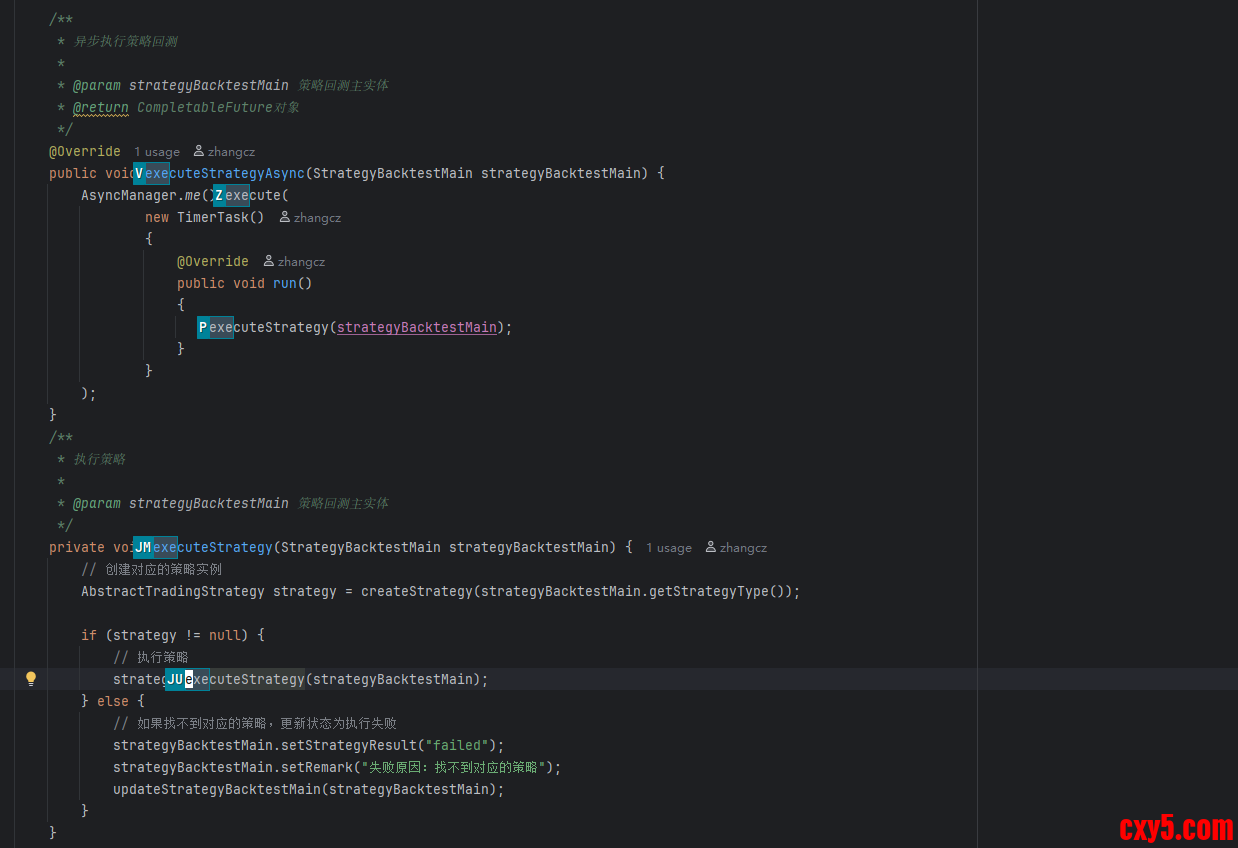The width and height of the screenshot is (1238, 848).
Task: Open "1 usage" hint for private executeStrategy
Action: point(668,548)
